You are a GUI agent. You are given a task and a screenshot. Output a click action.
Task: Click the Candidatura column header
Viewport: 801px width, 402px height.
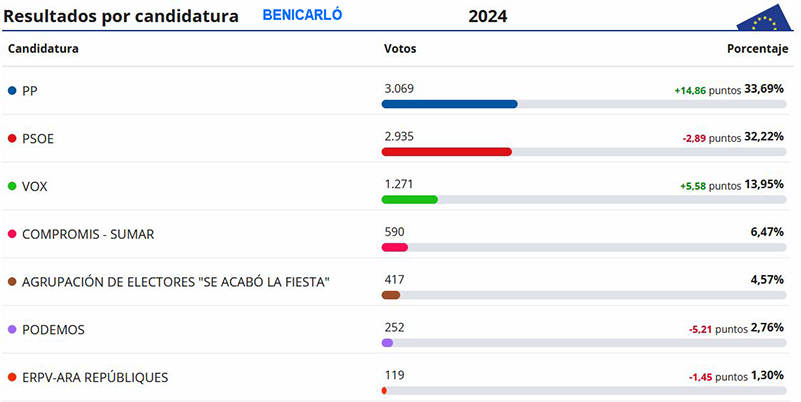tap(43, 49)
